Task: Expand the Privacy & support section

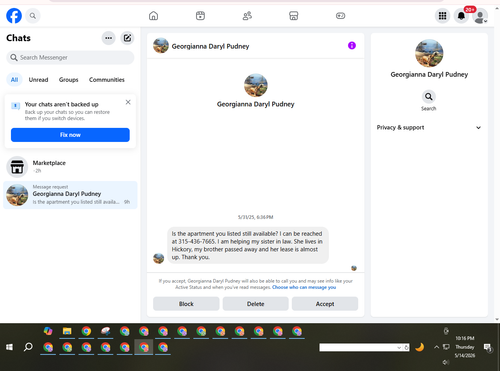Action: pos(429,128)
